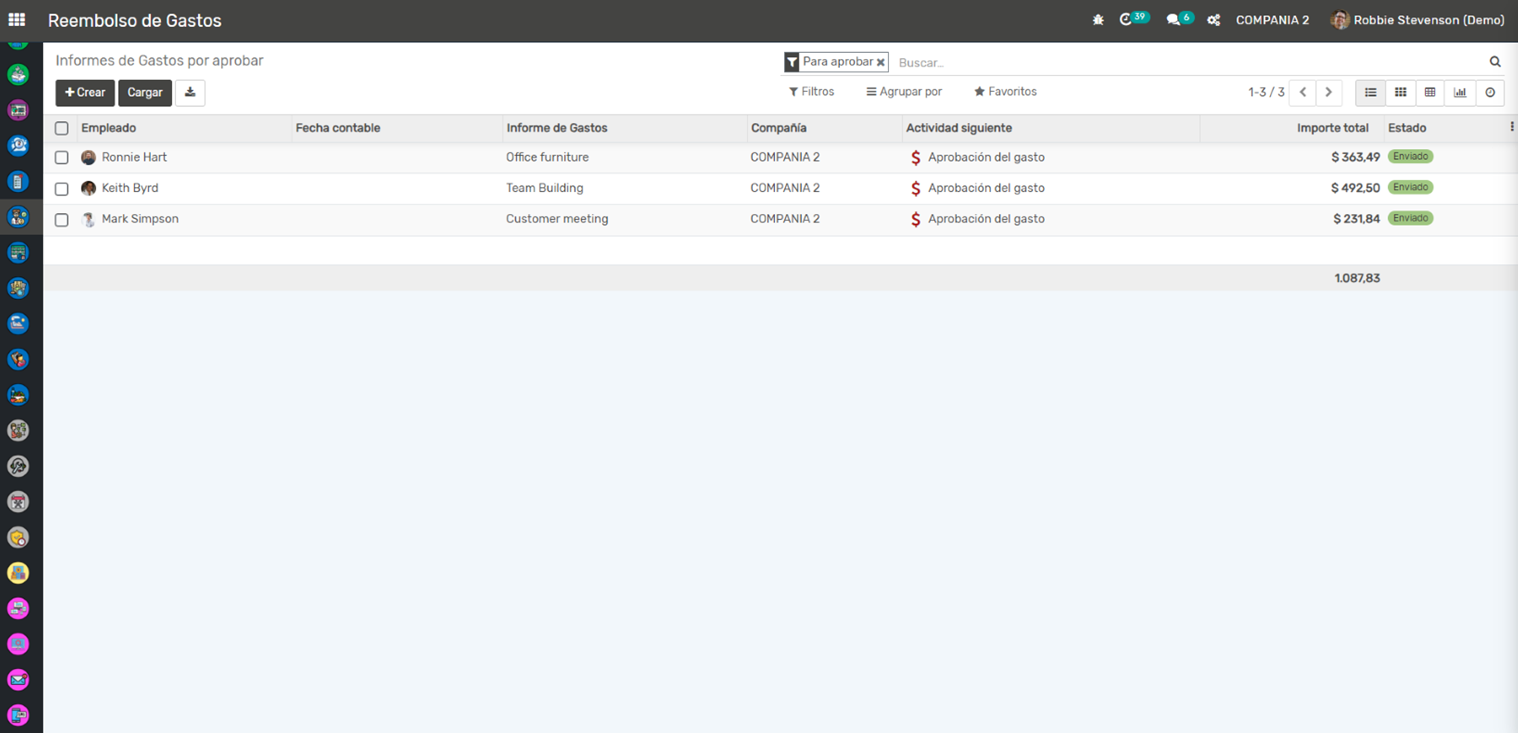The width and height of the screenshot is (1518, 733).
Task: Click the download export icon button
Action: [190, 92]
